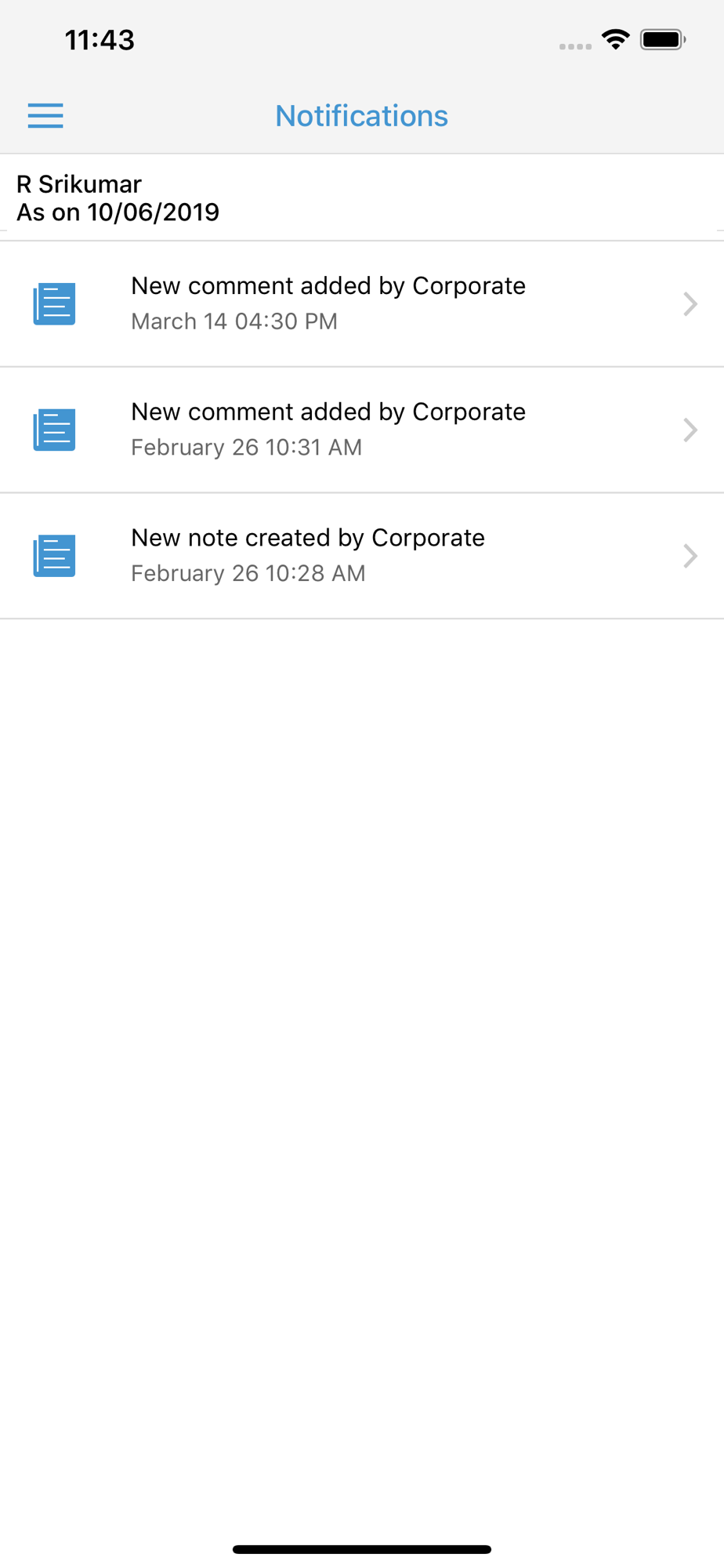Tap the March 14 04:30 PM timestamp
The width and height of the screenshot is (724, 1568).
[234, 321]
